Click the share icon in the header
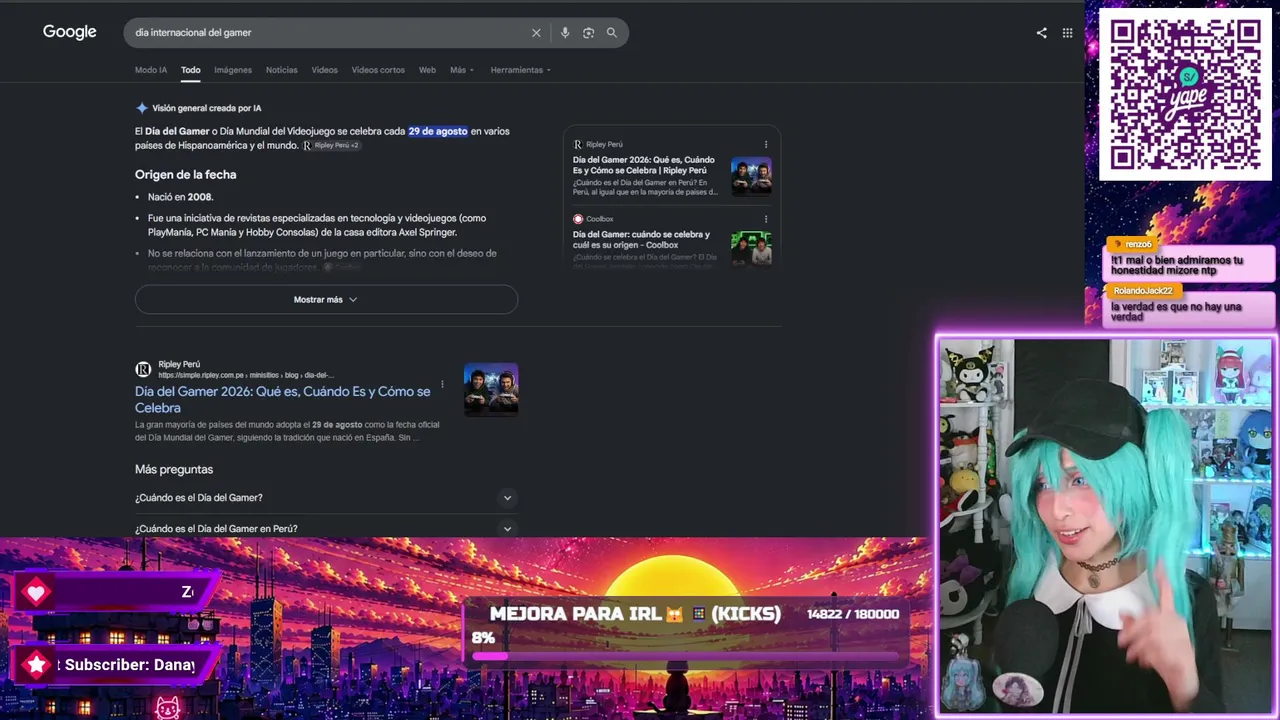The width and height of the screenshot is (1280, 720). click(x=1041, y=33)
